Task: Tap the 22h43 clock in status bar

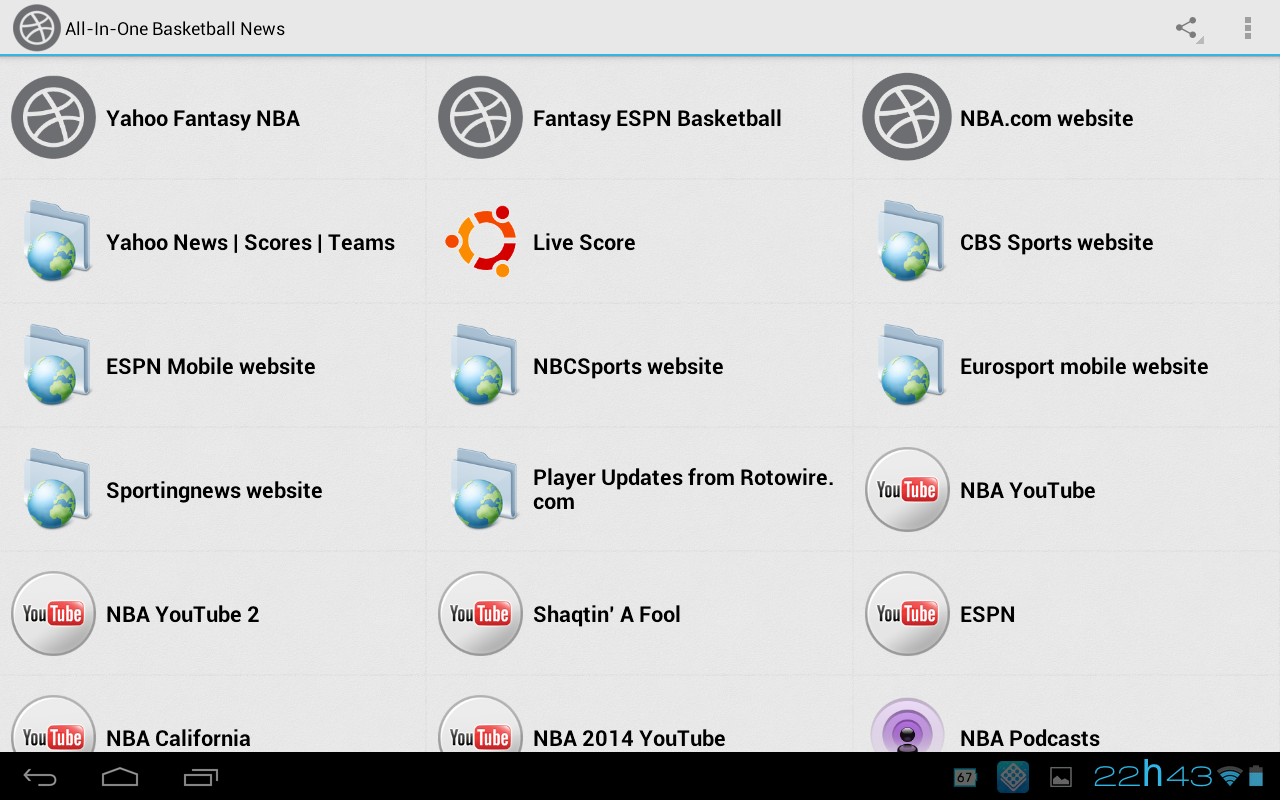Action: (x=1153, y=775)
